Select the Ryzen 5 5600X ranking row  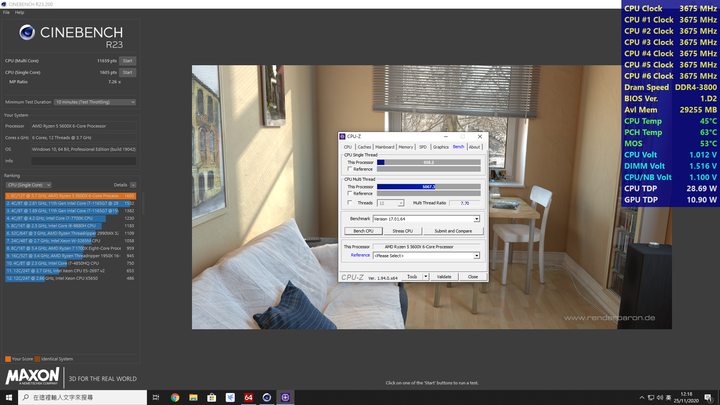tap(71, 196)
